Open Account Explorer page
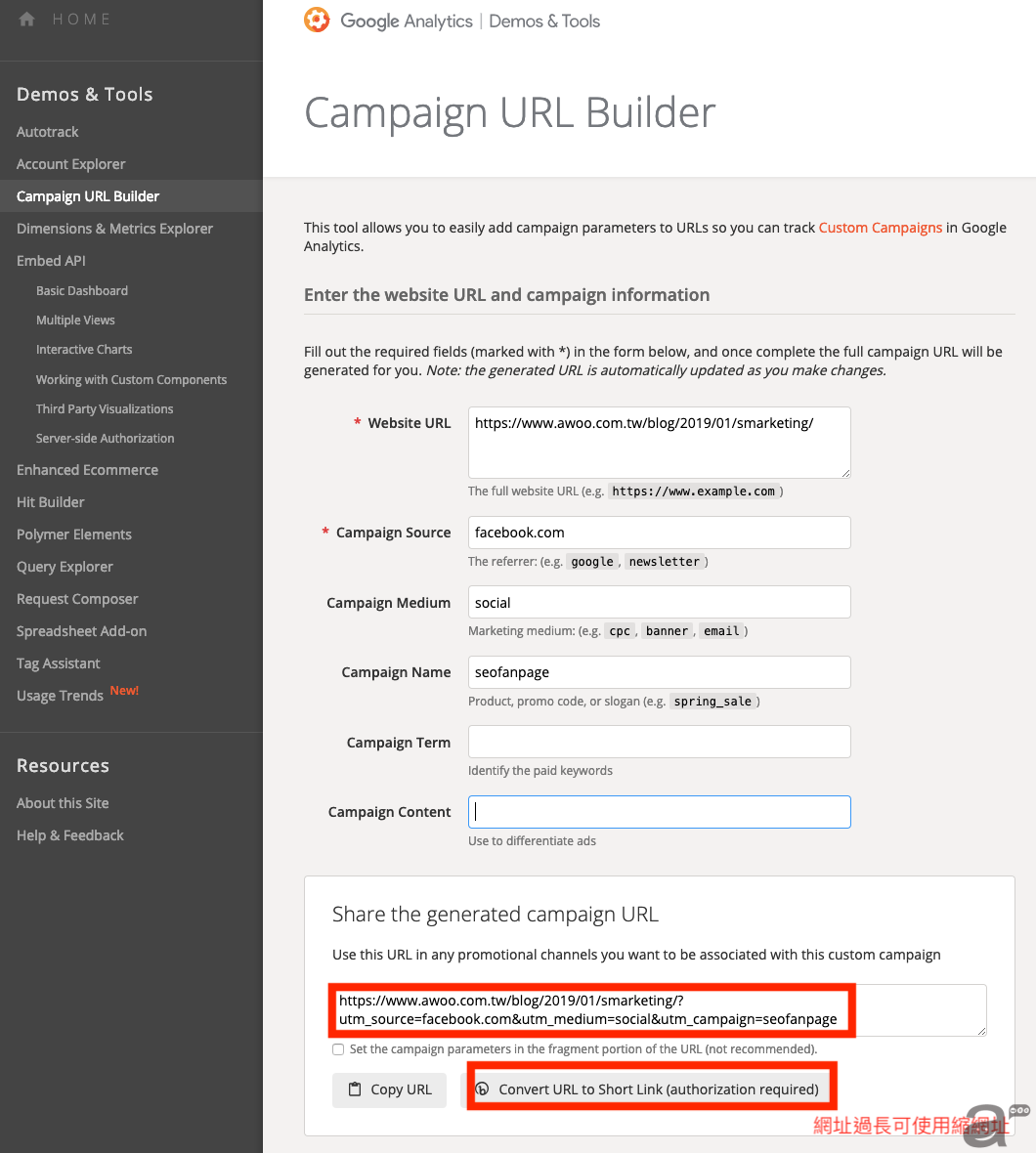The height and width of the screenshot is (1153, 1036). point(70,164)
